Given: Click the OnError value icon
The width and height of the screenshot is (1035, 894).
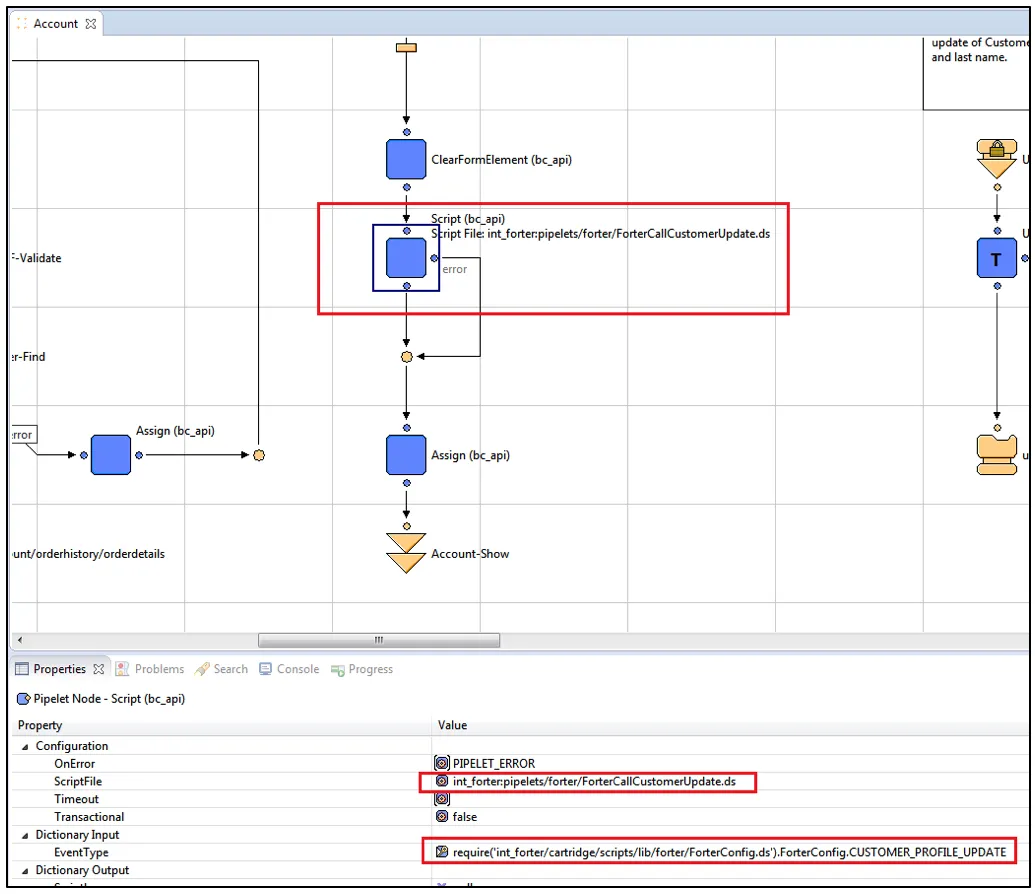Looking at the screenshot, I should 442,763.
